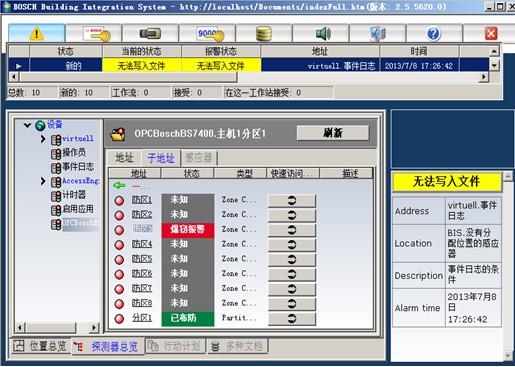Open the 分区1 link
This screenshot has height=367, width=515.
coord(142,318)
